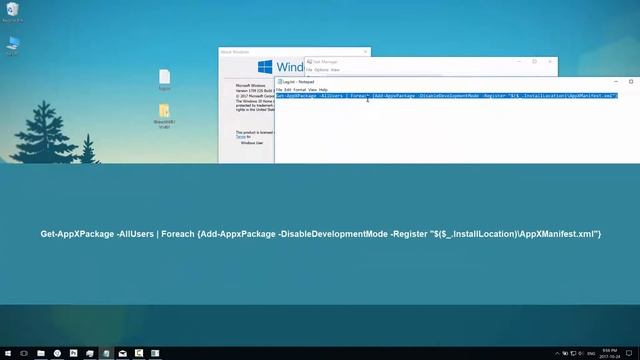Open the Windows Start menu
Screen dimensions: 640x360
click(x=8, y=353)
